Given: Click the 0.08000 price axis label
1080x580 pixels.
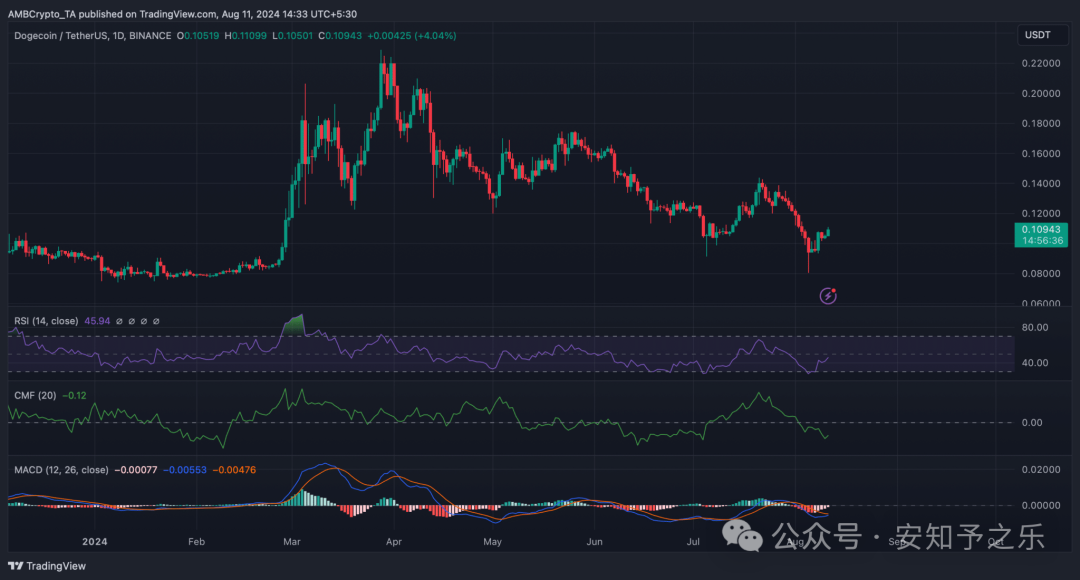Looking at the screenshot, I should click(1041, 273).
